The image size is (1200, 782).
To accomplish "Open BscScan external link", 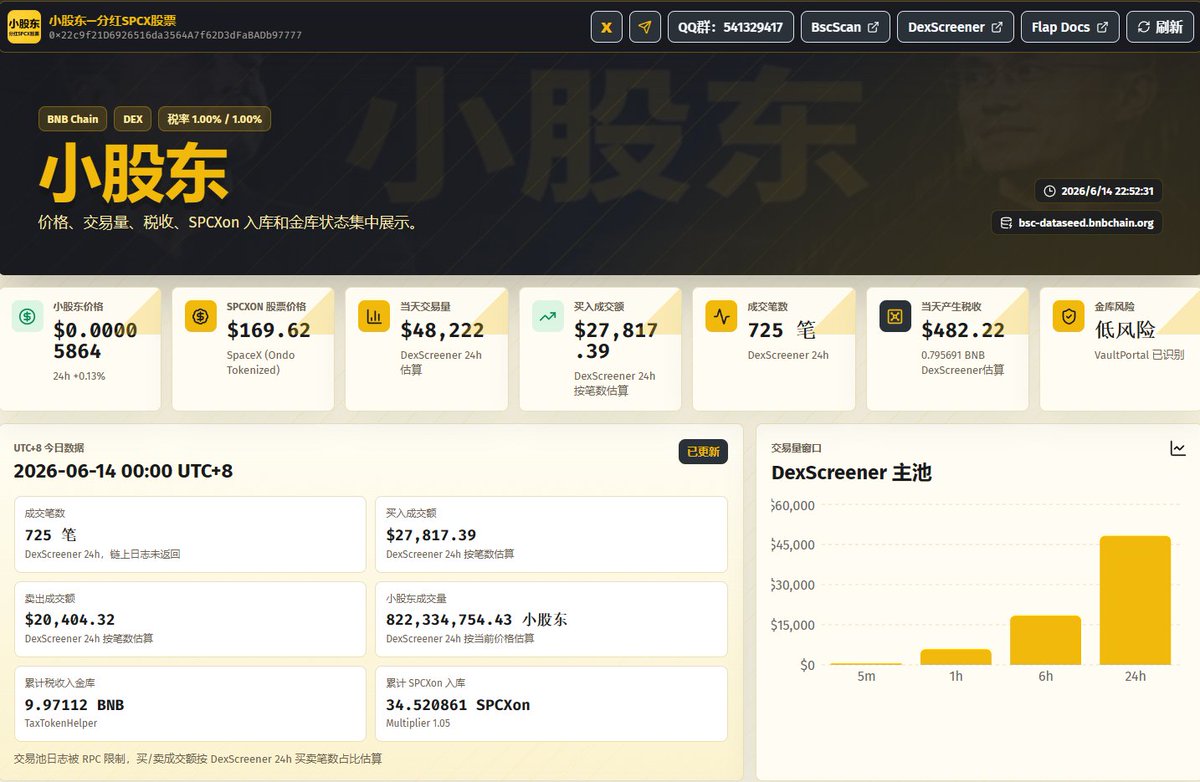I will (x=845, y=27).
